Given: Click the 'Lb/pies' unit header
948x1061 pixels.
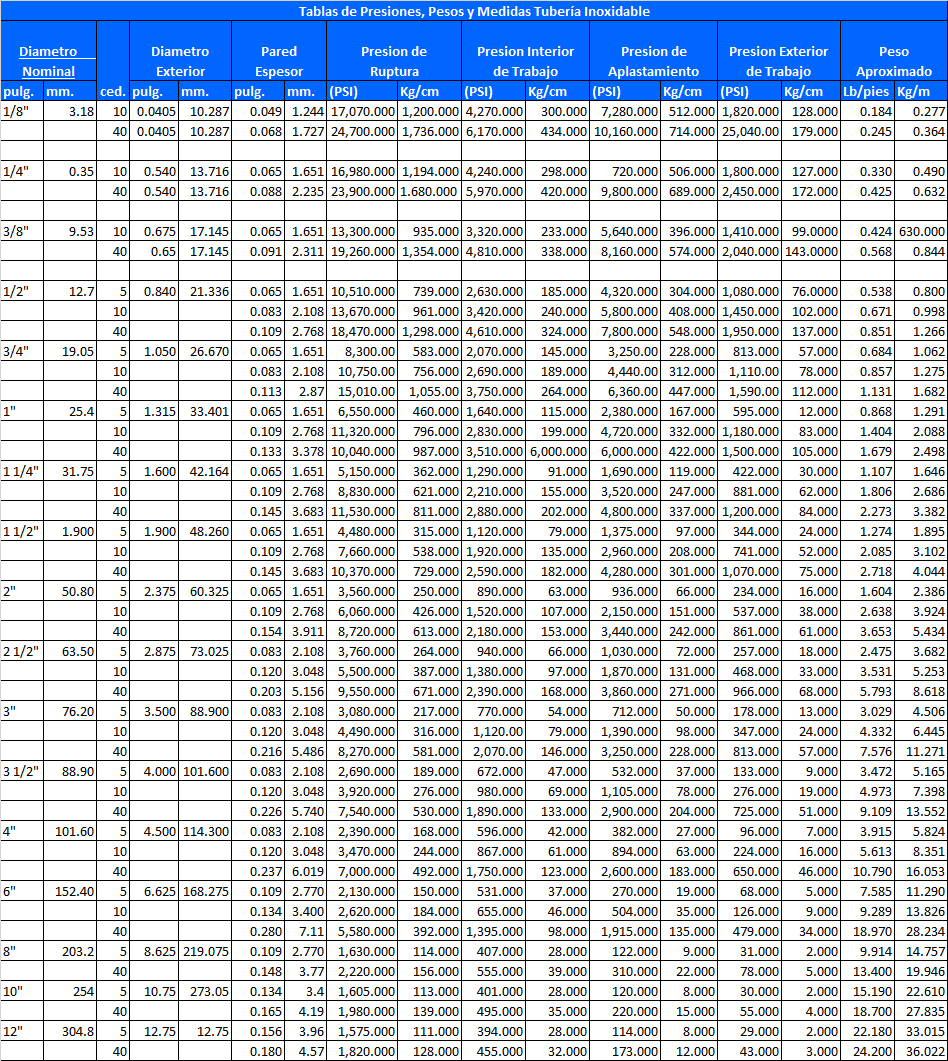Looking at the screenshot, I should point(866,91).
